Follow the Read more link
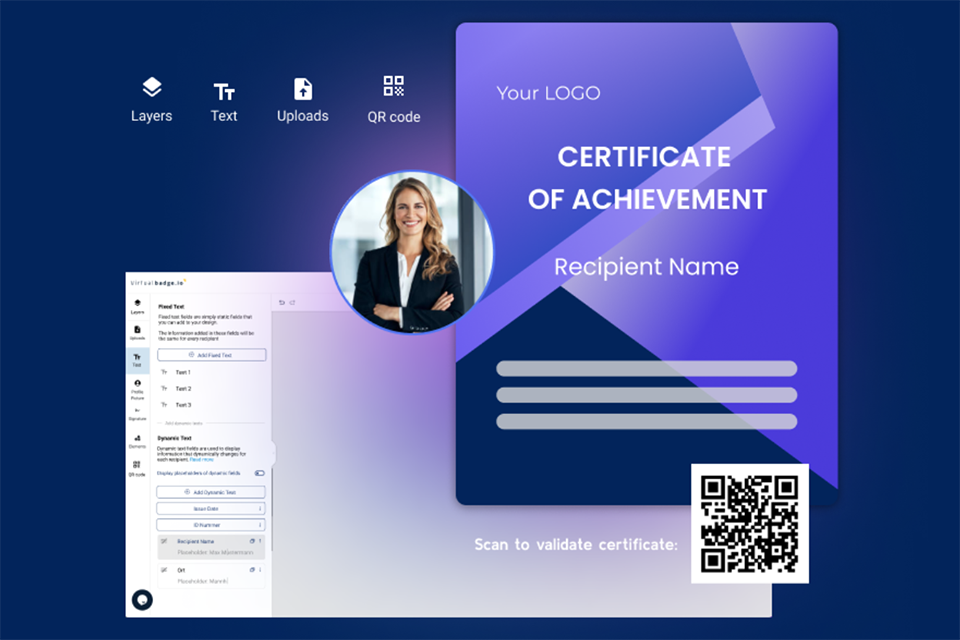The image size is (960, 640). [201, 459]
